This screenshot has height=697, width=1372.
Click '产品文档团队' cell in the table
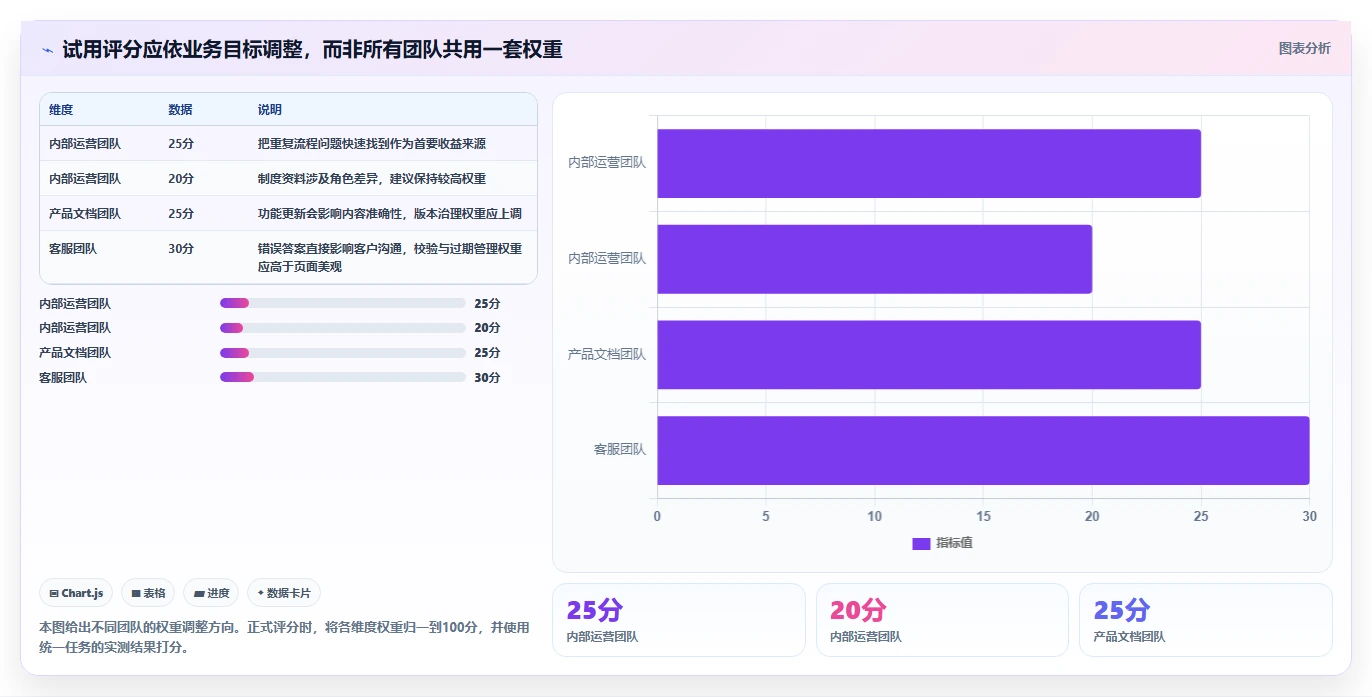(x=85, y=214)
